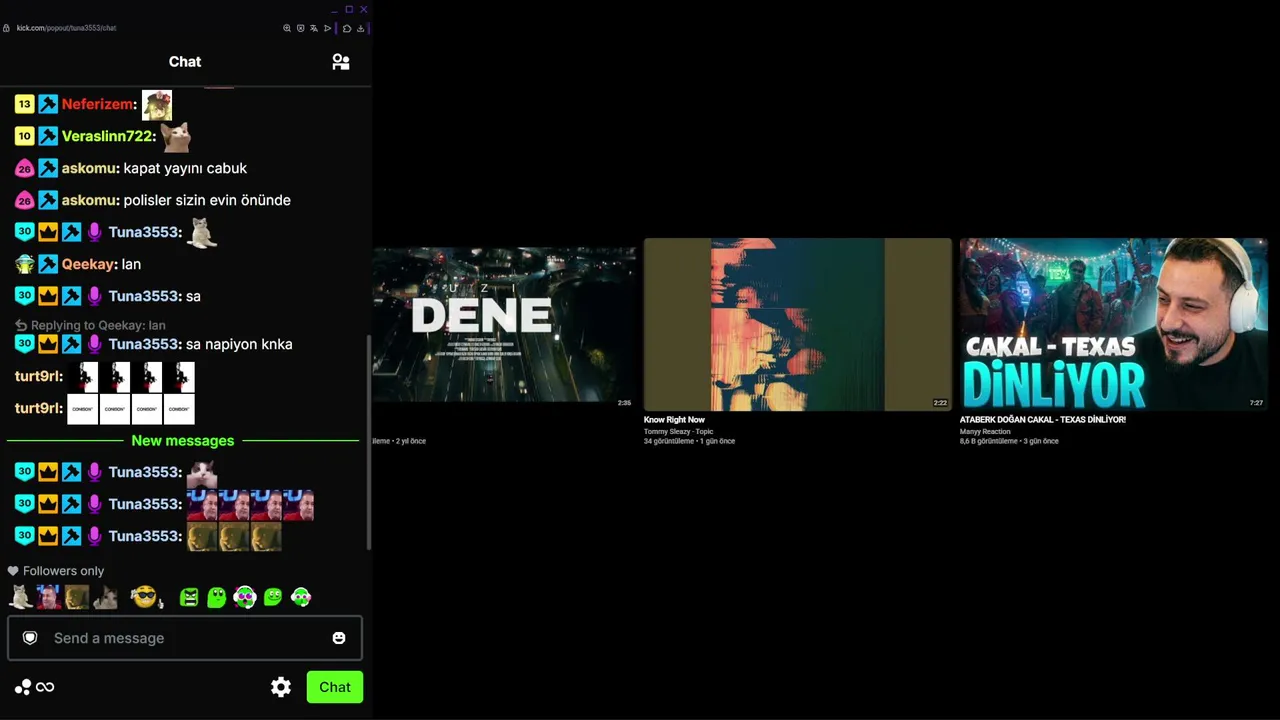This screenshot has width=1280, height=720.
Task: Open Neferizem's user profile
Action: coord(99,104)
